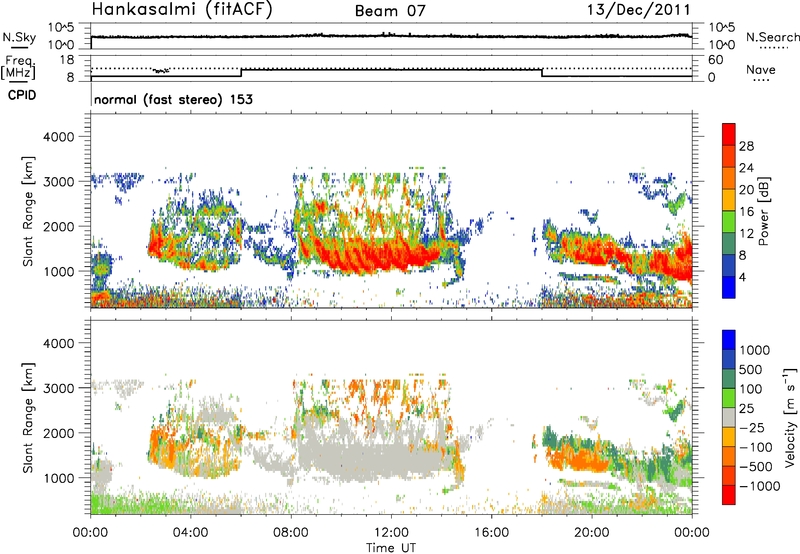Click the '20:00' time axis tick
This screenshot has width=800, height=554.
click(x=592, y=533)
